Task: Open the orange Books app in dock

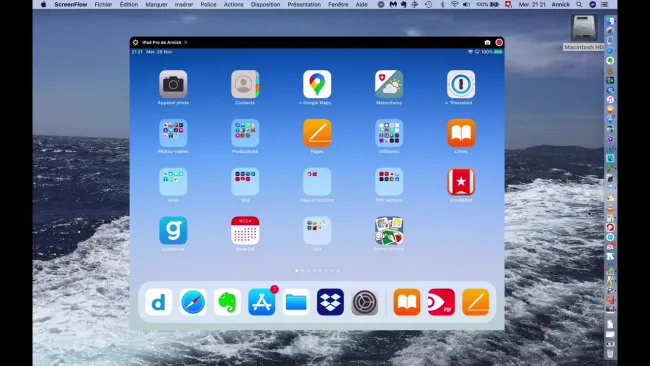Action: tap(407, 302)
